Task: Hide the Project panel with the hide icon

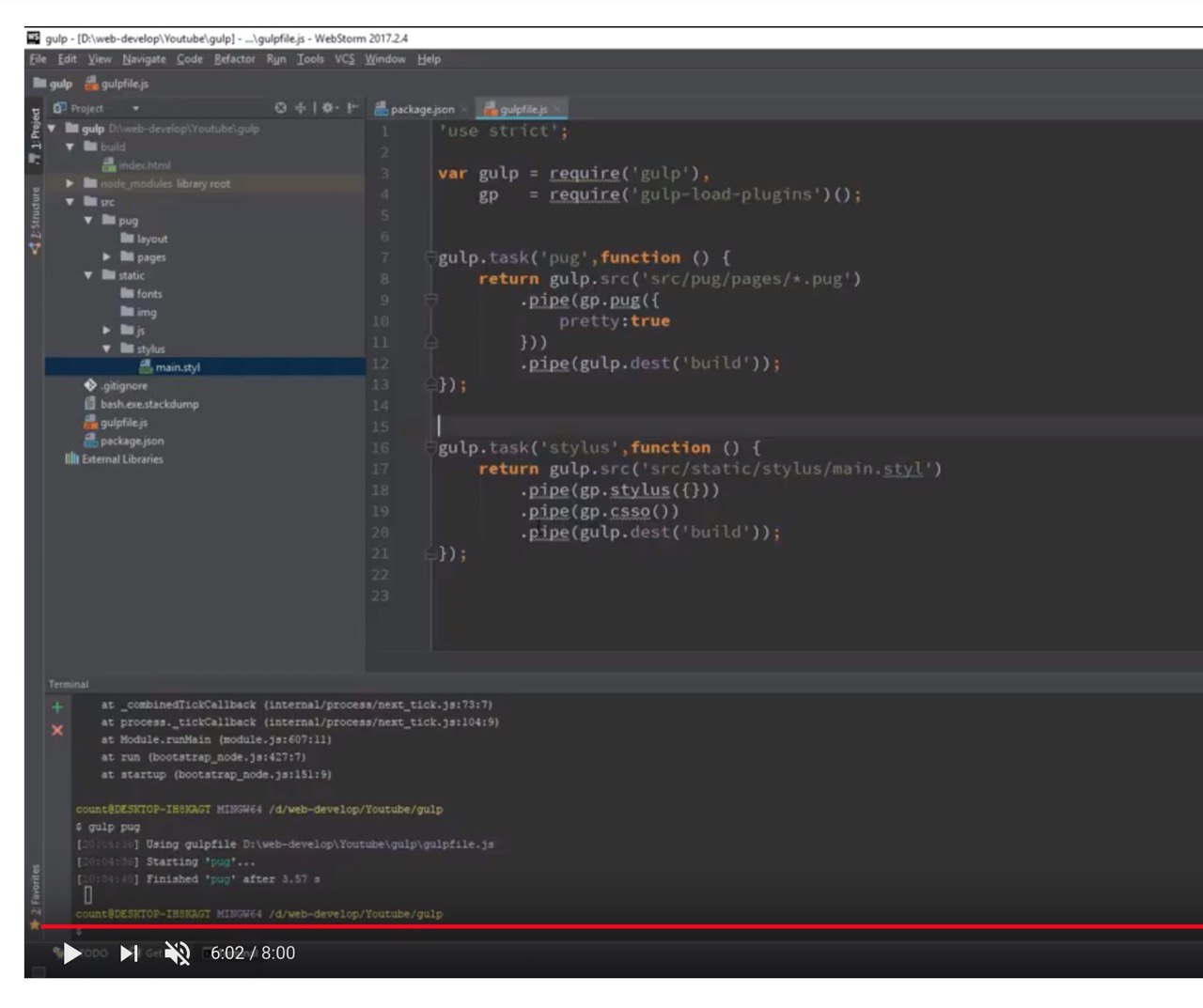Action: (352, 108)
